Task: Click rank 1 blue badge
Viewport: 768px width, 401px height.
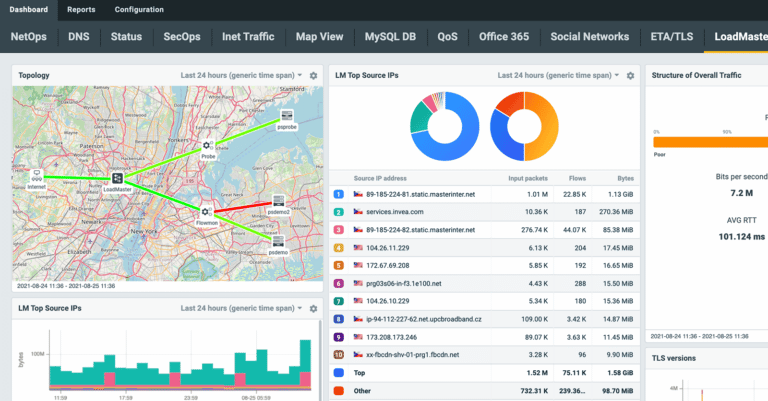Action: coord(338,194)
